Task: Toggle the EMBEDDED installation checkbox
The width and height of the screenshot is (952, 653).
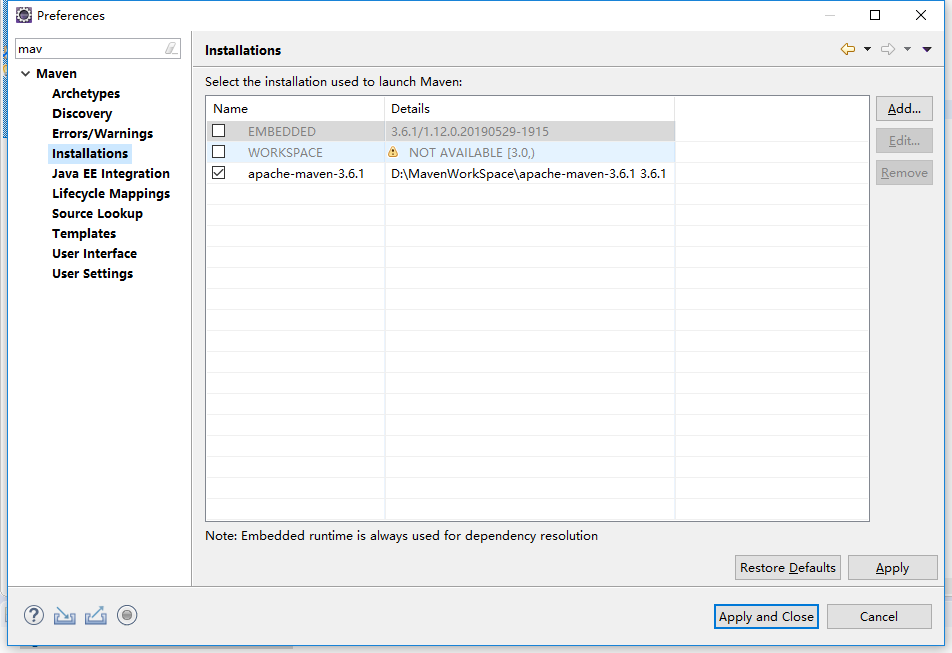Action: (x=219, y=131)
